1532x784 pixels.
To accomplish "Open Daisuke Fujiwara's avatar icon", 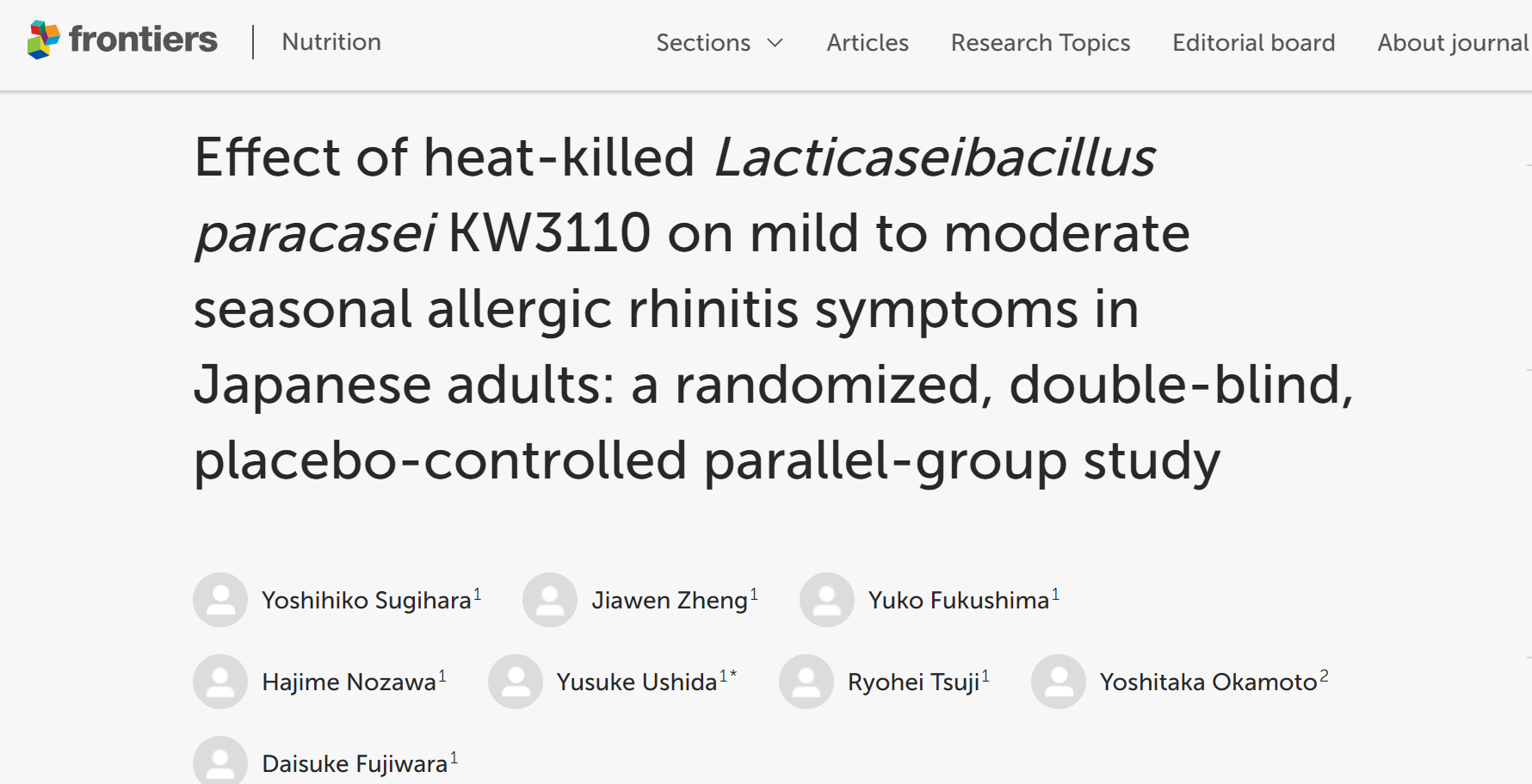I will point(220,761).
